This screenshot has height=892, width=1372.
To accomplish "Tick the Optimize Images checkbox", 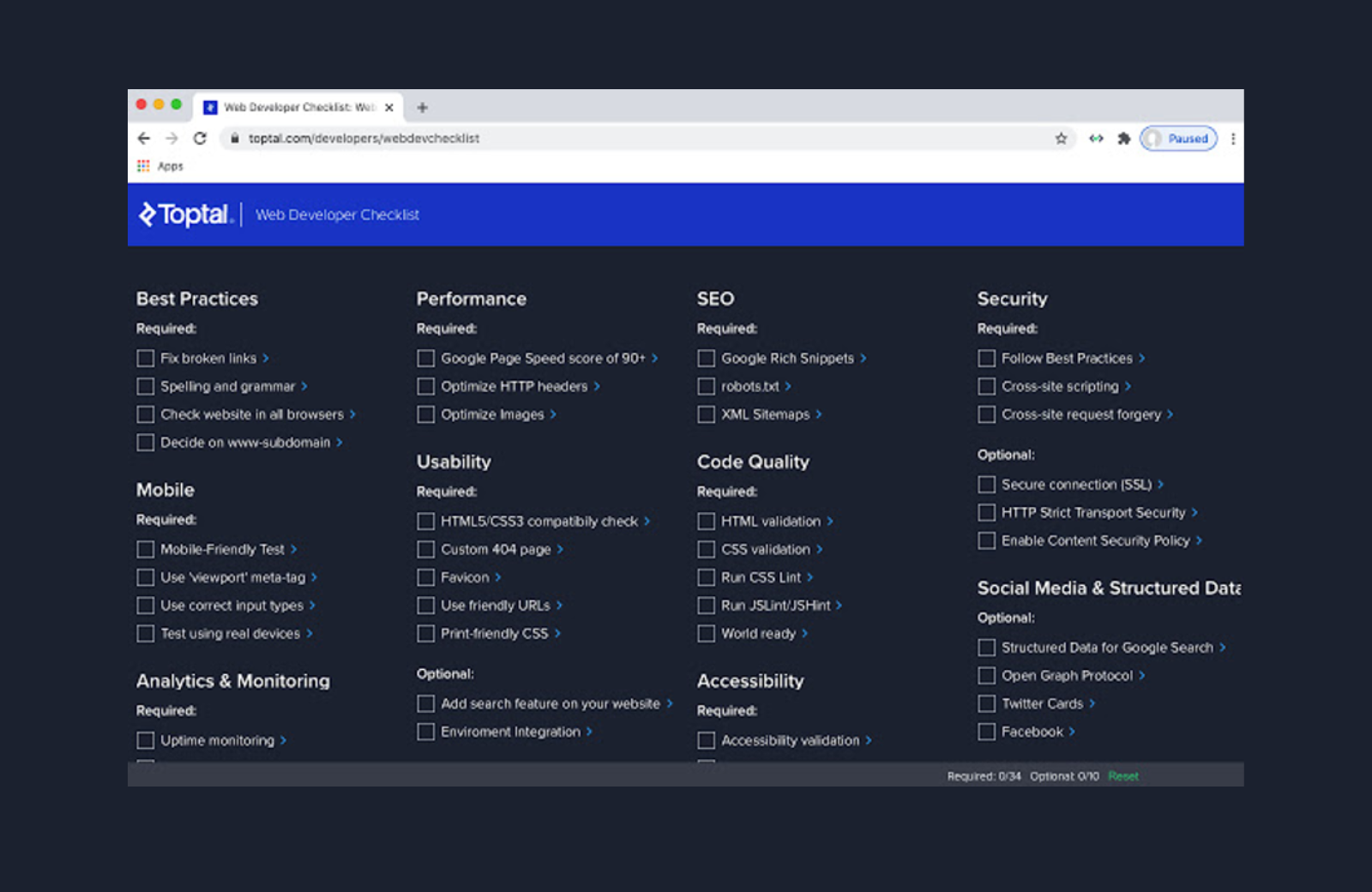I will pyautogui.click(x=426, y=414).
